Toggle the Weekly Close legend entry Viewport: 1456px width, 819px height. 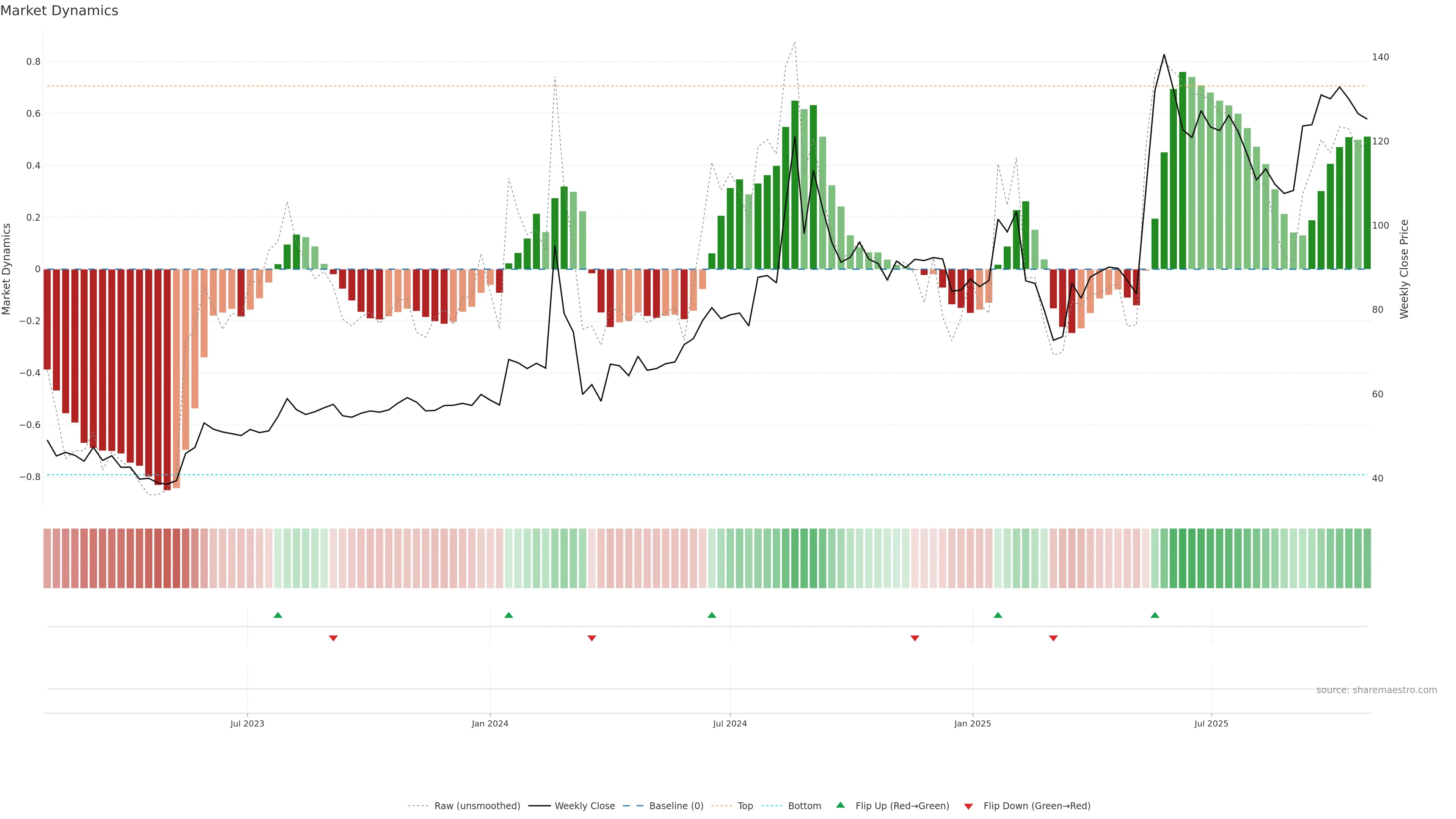(x=584, y=806)
